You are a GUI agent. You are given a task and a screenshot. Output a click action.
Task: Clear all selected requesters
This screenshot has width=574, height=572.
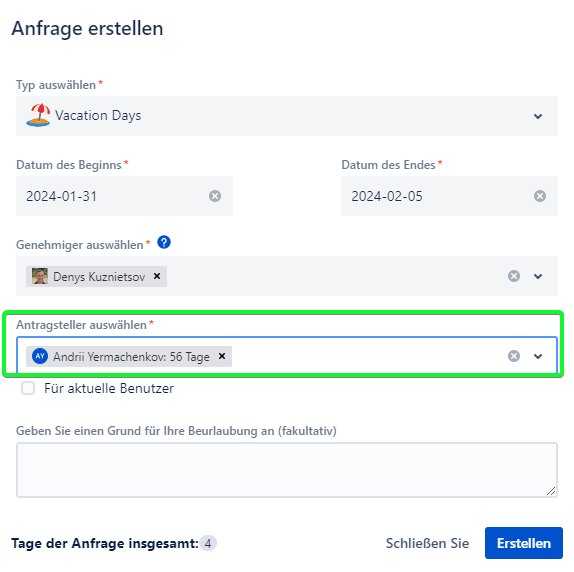(x=514, y=356)
